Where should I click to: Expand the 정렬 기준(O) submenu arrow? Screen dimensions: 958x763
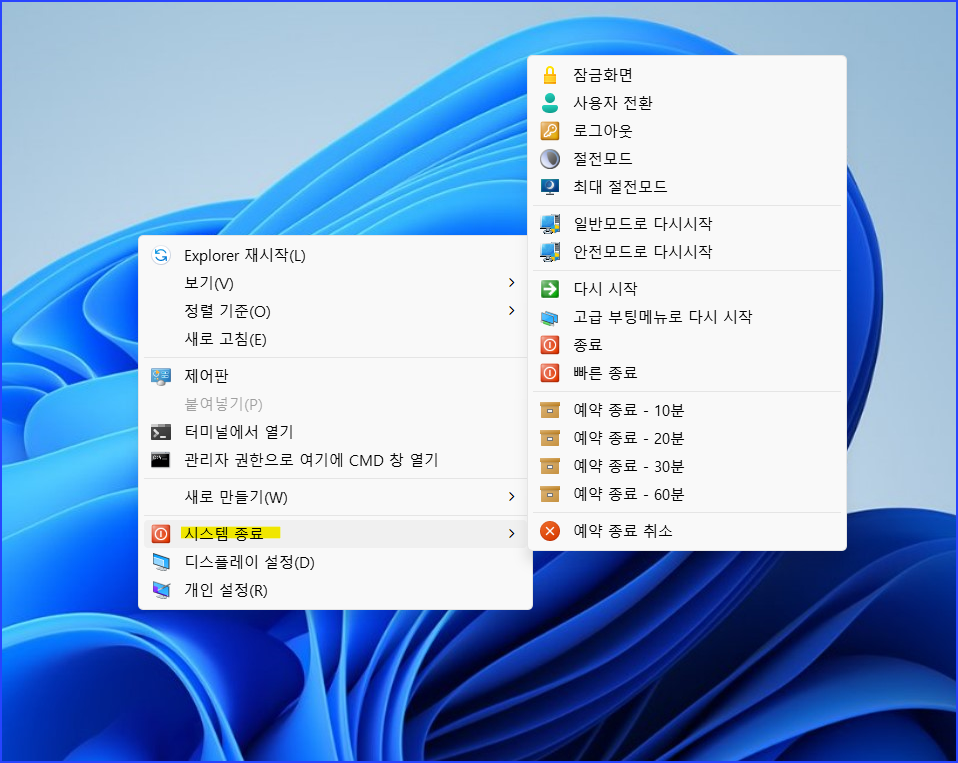pos(511,311)
